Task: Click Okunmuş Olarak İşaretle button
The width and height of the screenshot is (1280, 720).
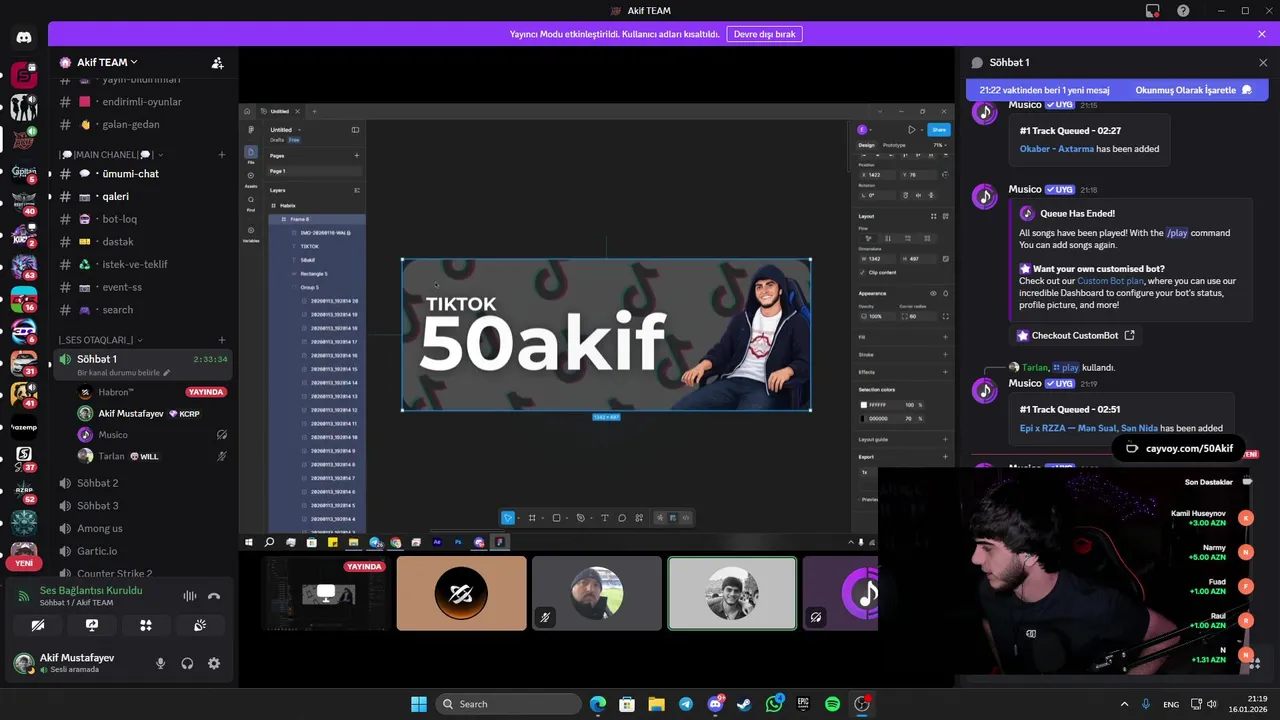Action: pyautogui.click(x=1193, y=90)
